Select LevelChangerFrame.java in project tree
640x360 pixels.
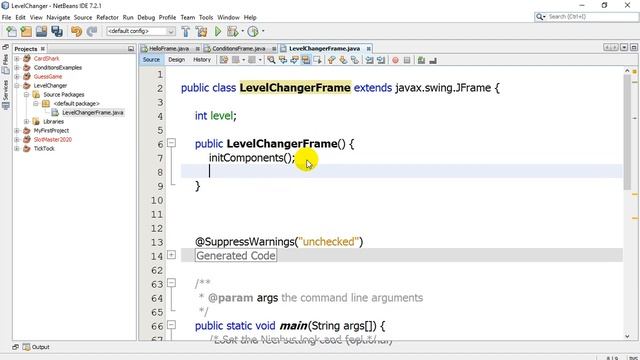(93, 113)
